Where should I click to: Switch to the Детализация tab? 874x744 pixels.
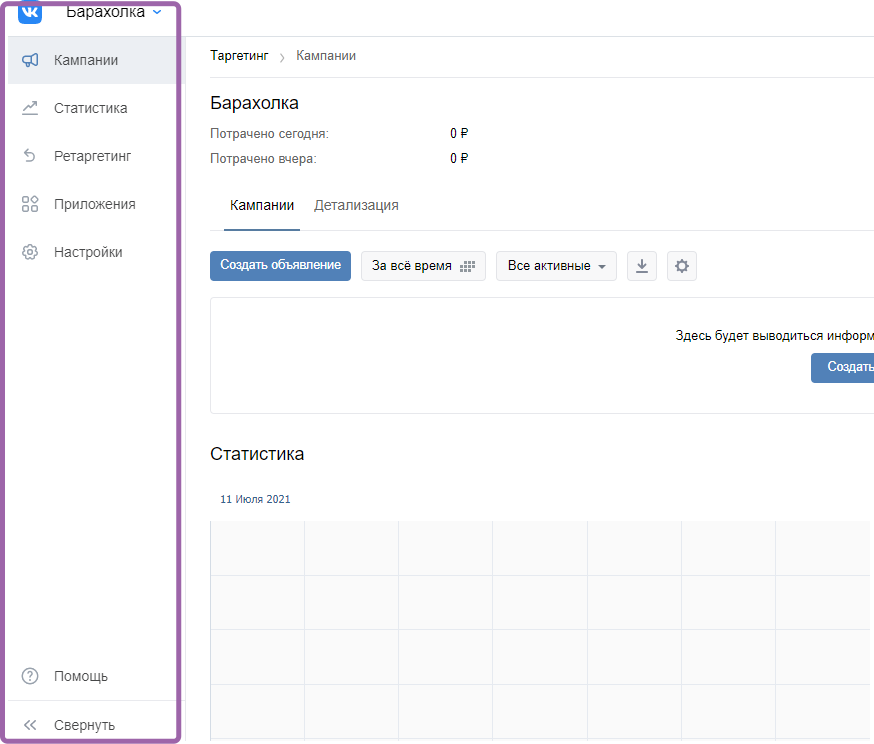(356, 205)
